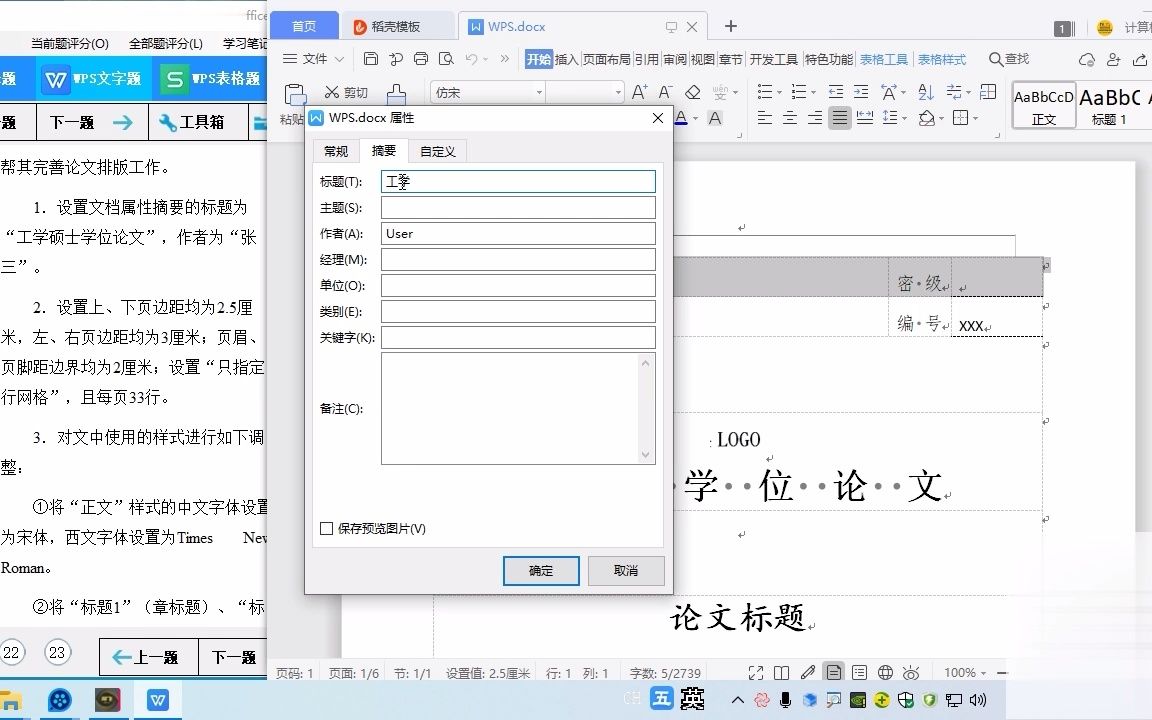This screenshot has height=720, width=1152.
Task: Click the font color A swatch
Action: tap(681, 118)
